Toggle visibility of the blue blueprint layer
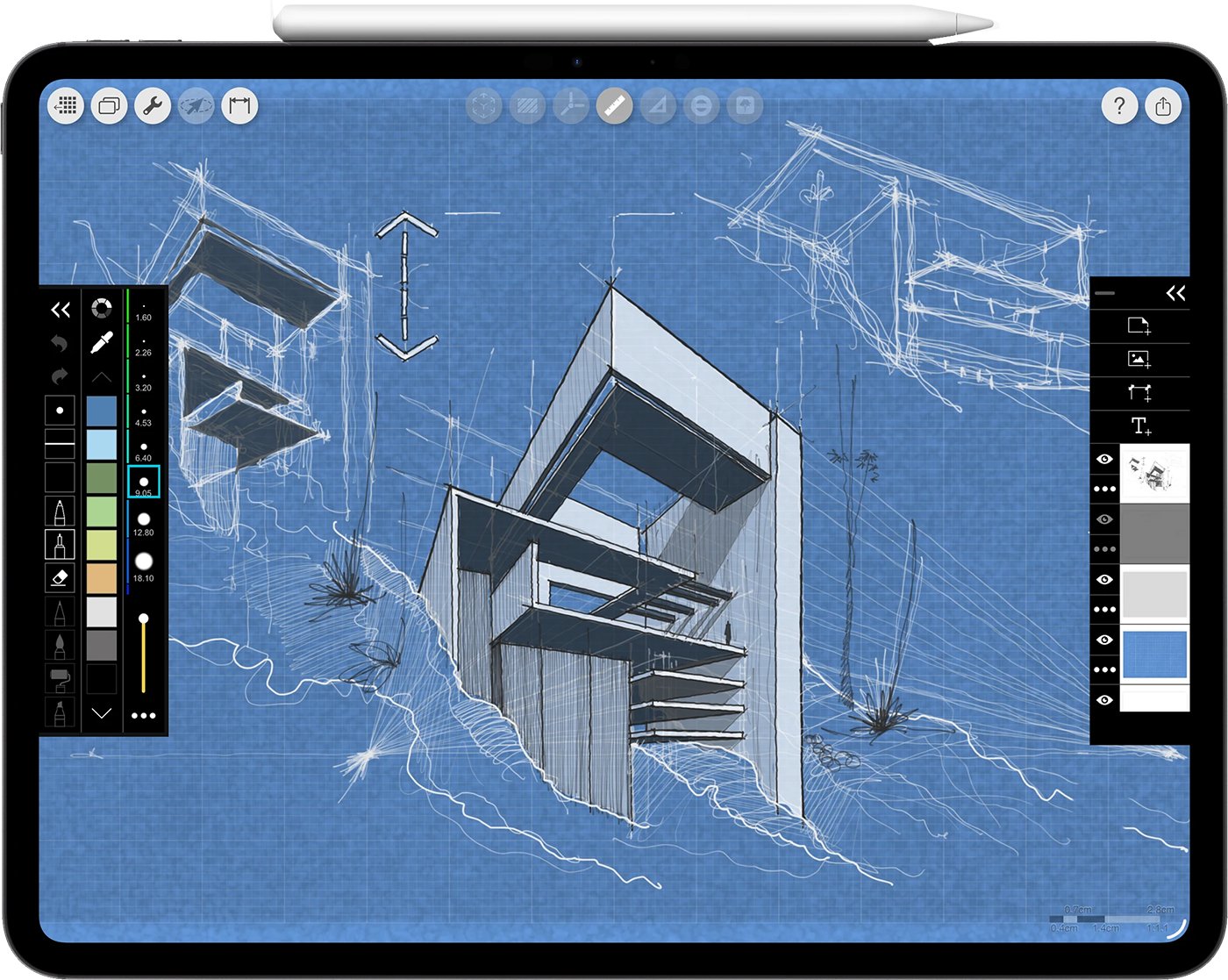 coord(1104,640)
